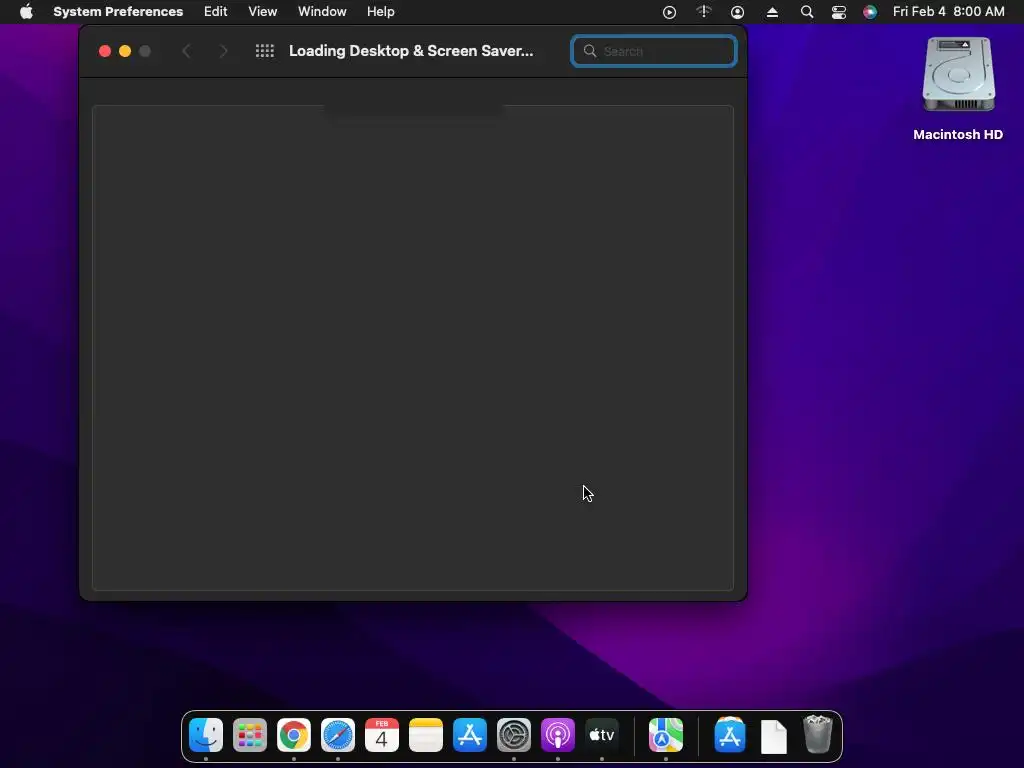
Task: Click the eject icon in menu bar
Action: pos(772,12)
